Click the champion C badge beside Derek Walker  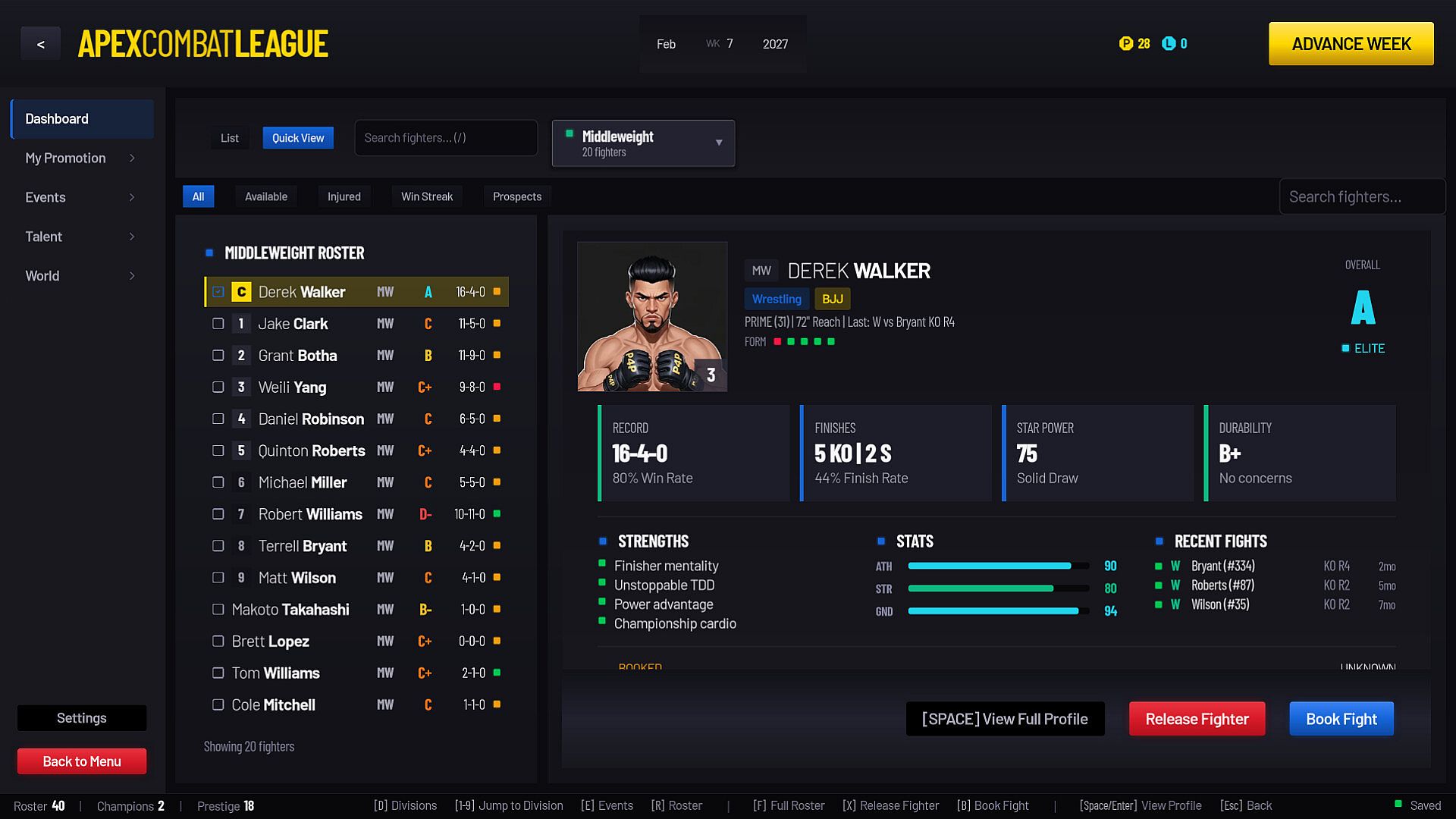coord(241,292)
